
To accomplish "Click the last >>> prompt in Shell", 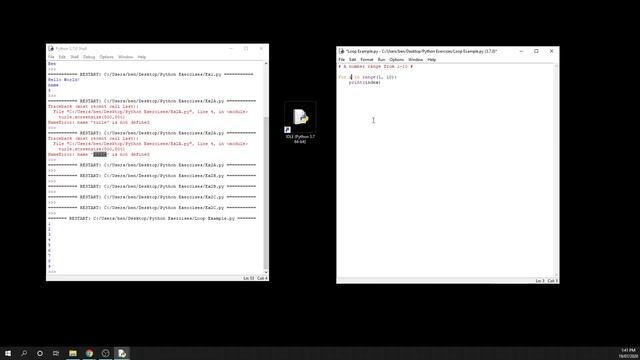I will [x=52, y=272].
